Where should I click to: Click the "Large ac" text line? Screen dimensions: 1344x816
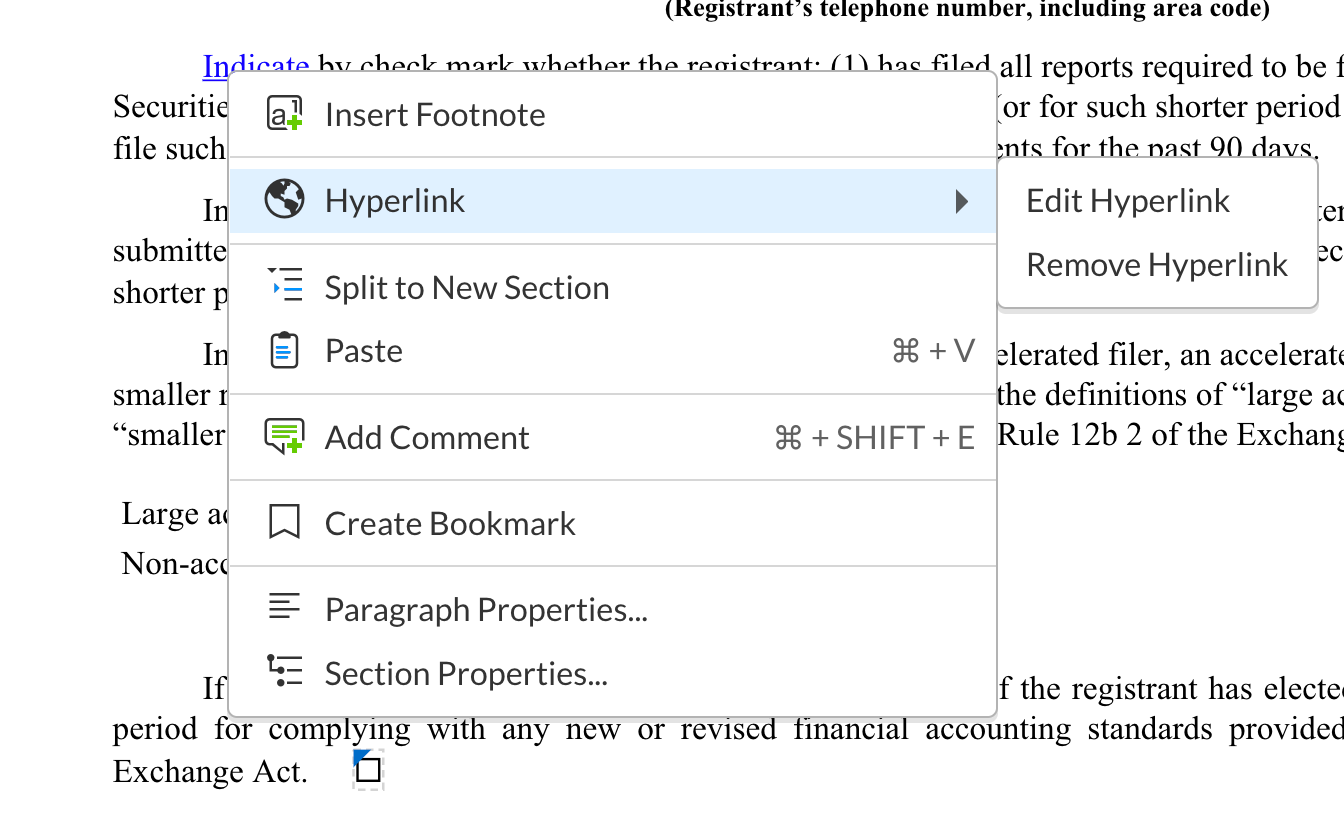[174, 514]
